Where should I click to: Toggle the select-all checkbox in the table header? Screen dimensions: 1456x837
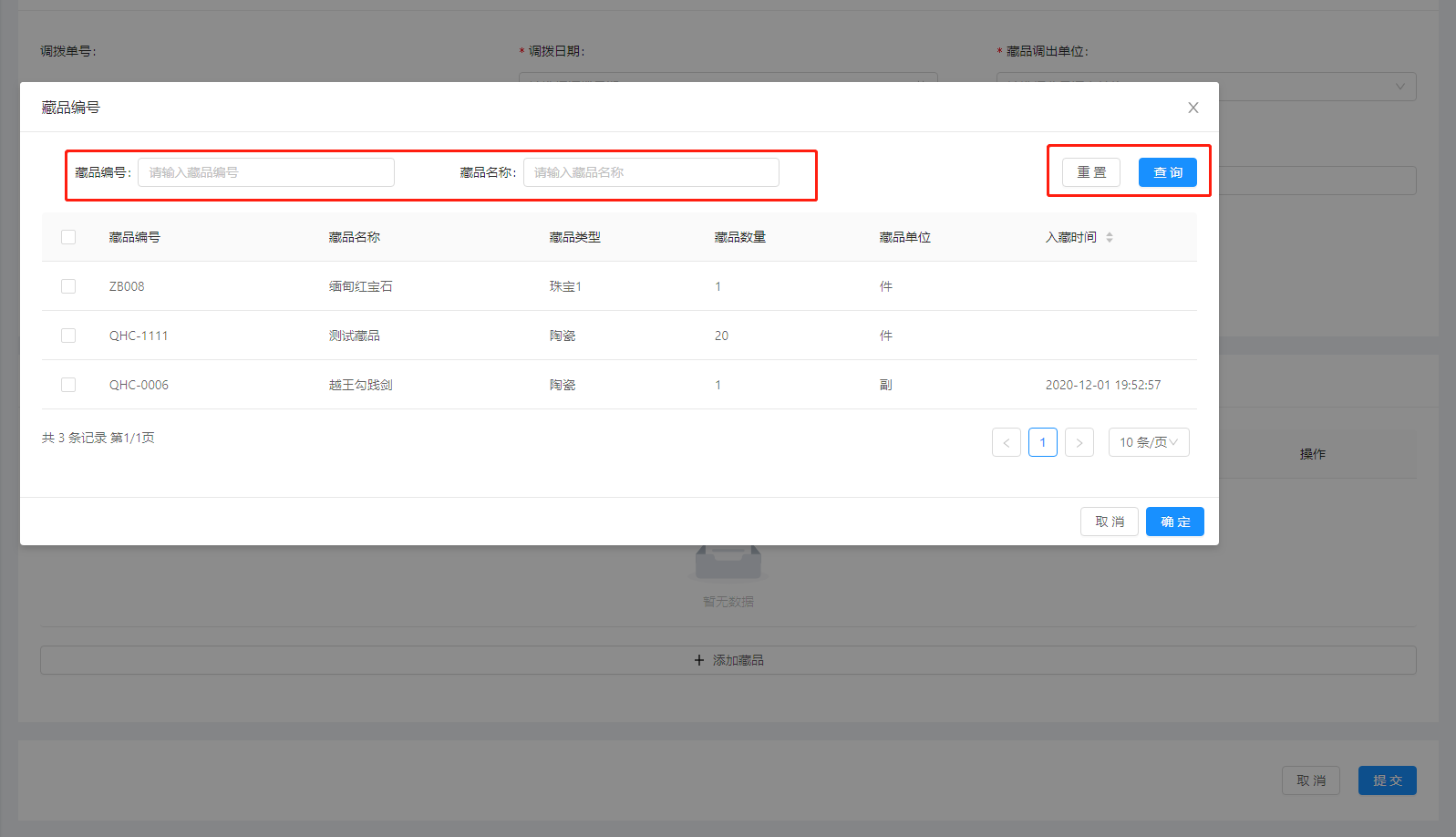pyautogui.click(x=68, y=237)
